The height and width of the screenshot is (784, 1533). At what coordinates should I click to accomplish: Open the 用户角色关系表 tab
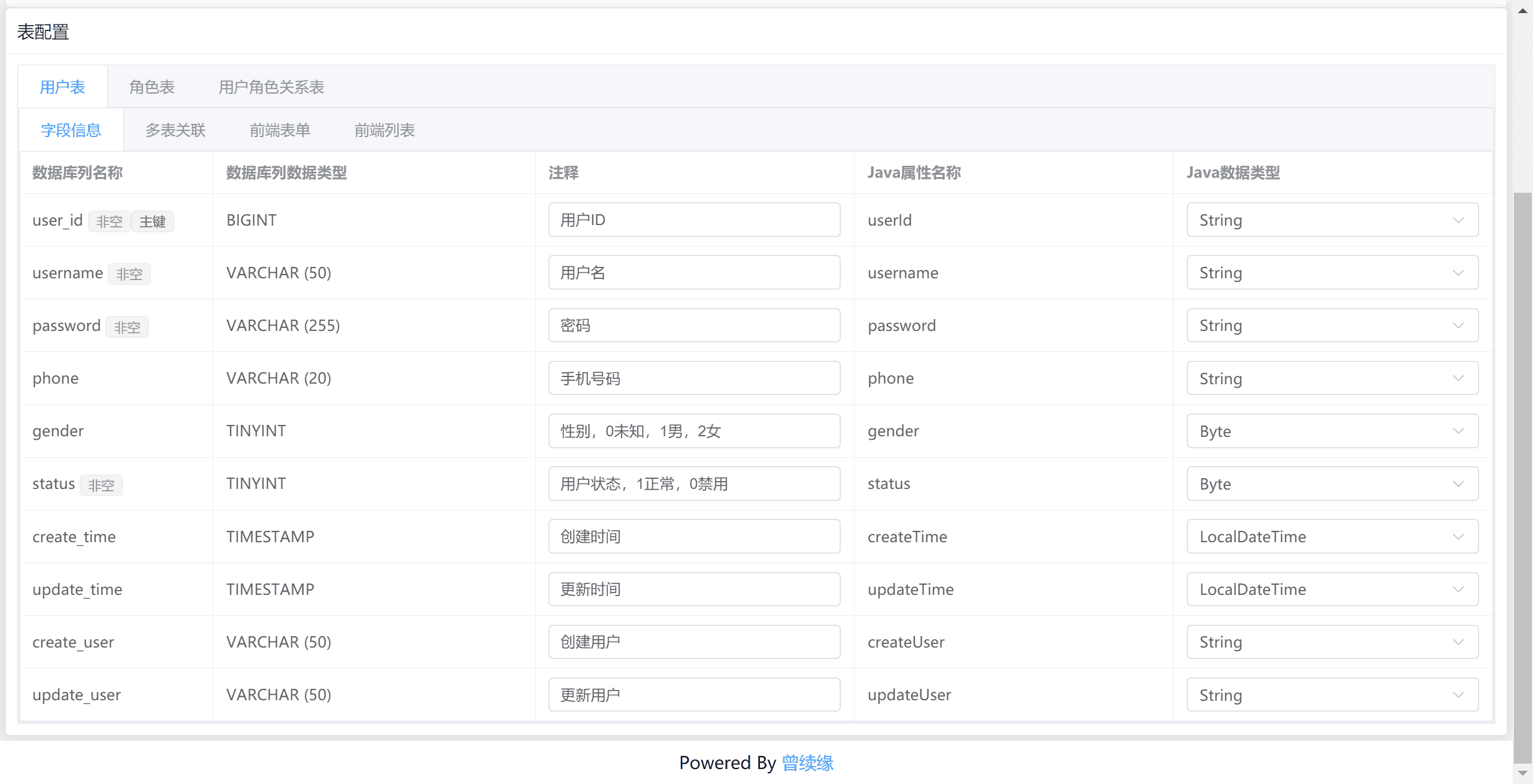(271, 87)
